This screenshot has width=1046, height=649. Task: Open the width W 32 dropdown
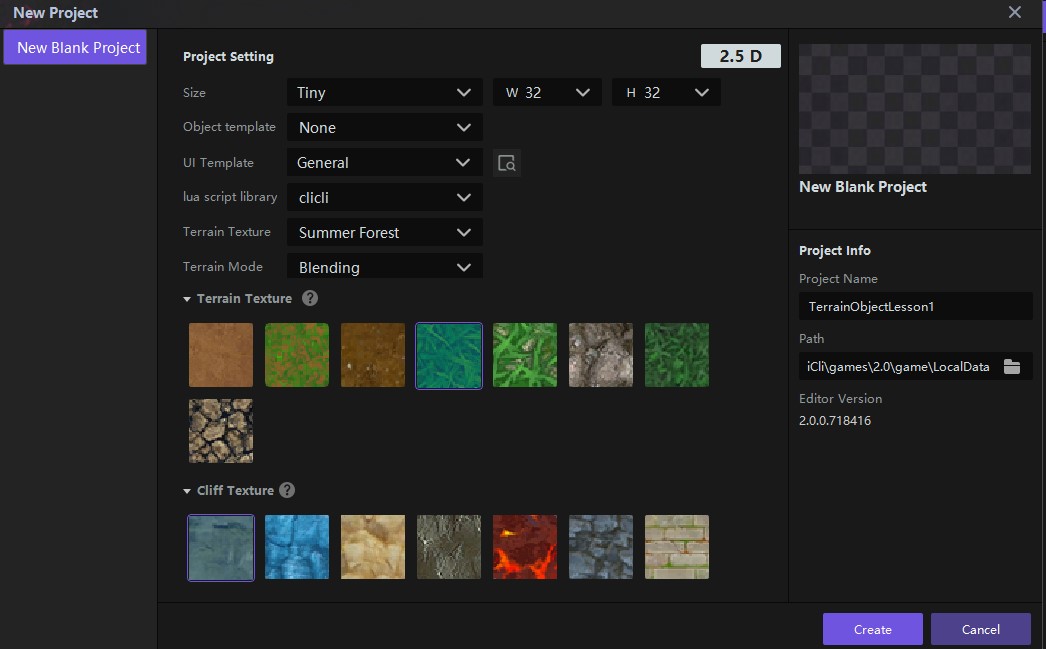coord(547,93)
